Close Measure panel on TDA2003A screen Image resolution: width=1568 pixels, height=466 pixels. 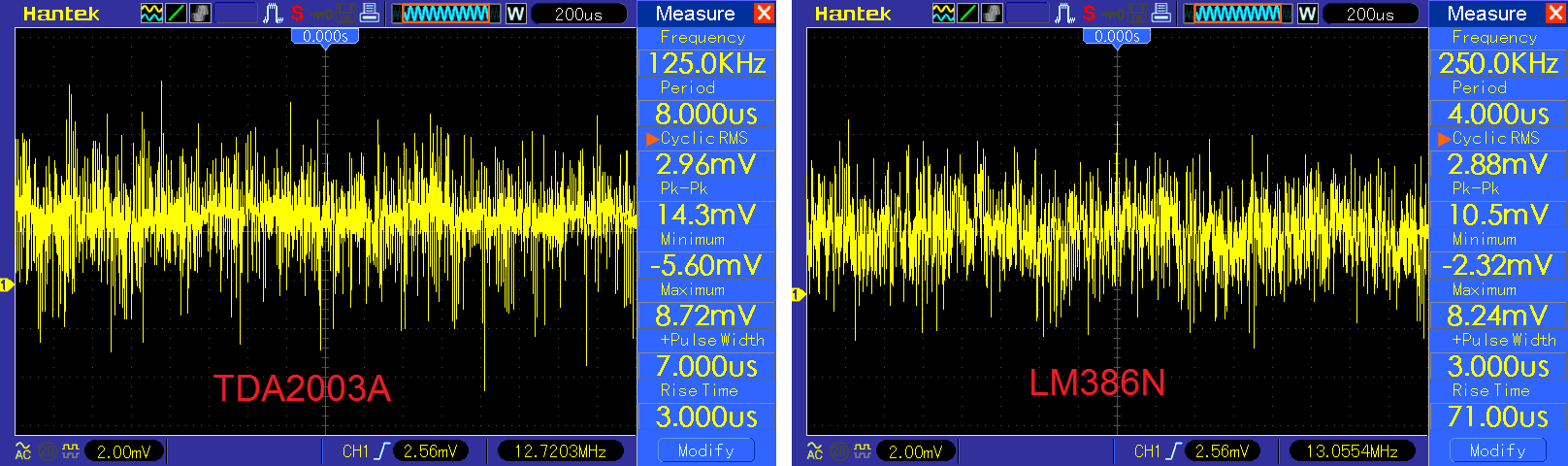tap(764, 14)
